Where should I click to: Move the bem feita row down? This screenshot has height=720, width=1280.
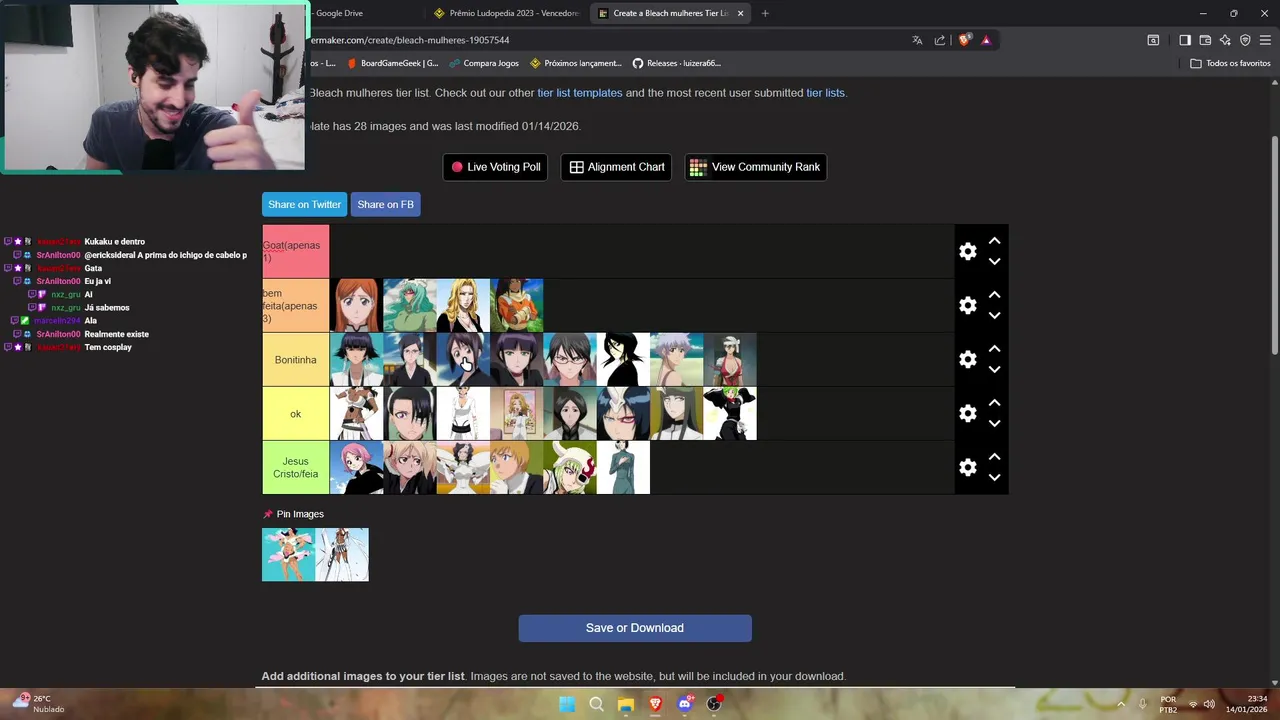coord(994,316)
